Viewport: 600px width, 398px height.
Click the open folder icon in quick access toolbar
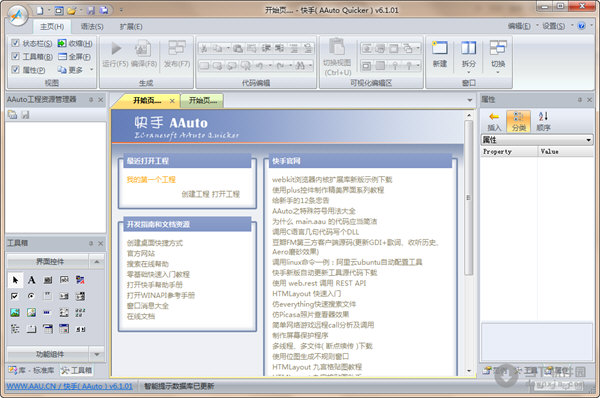[x=72, y=11]
